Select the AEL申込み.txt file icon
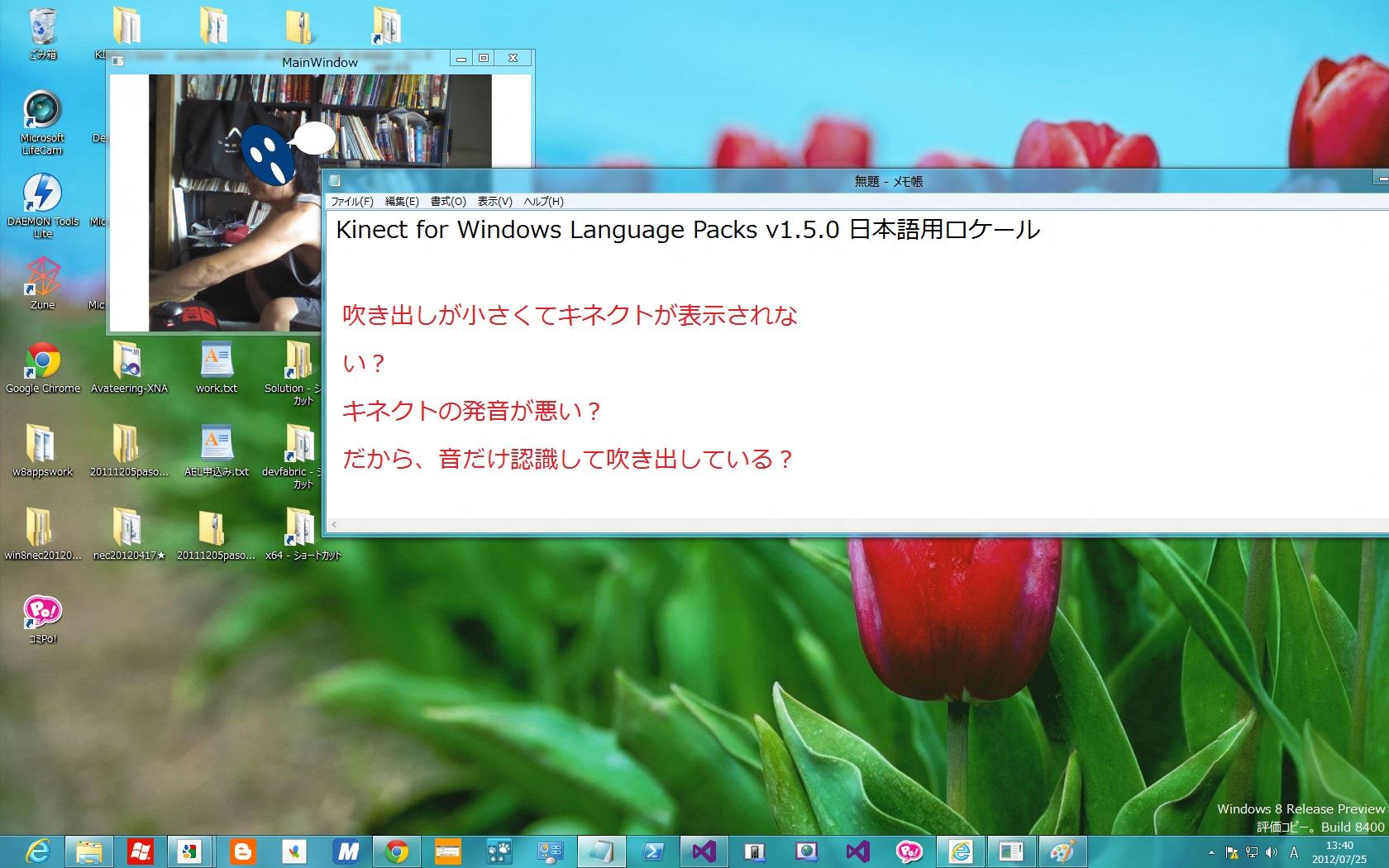This screenshot has height=868, width=1389. pos(217,451)
